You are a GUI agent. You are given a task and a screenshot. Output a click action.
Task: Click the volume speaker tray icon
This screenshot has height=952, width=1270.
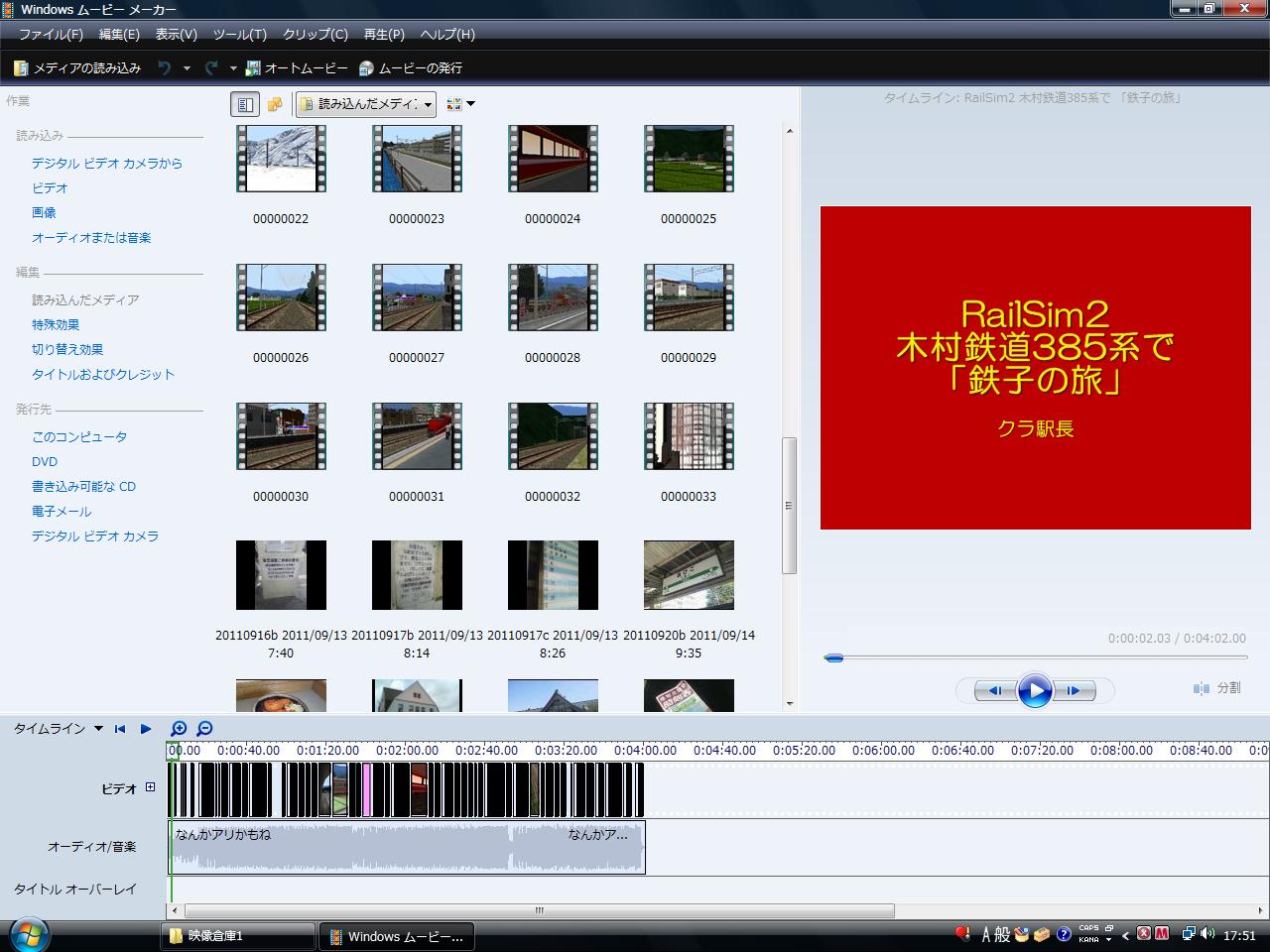(x=1207, y=934)
